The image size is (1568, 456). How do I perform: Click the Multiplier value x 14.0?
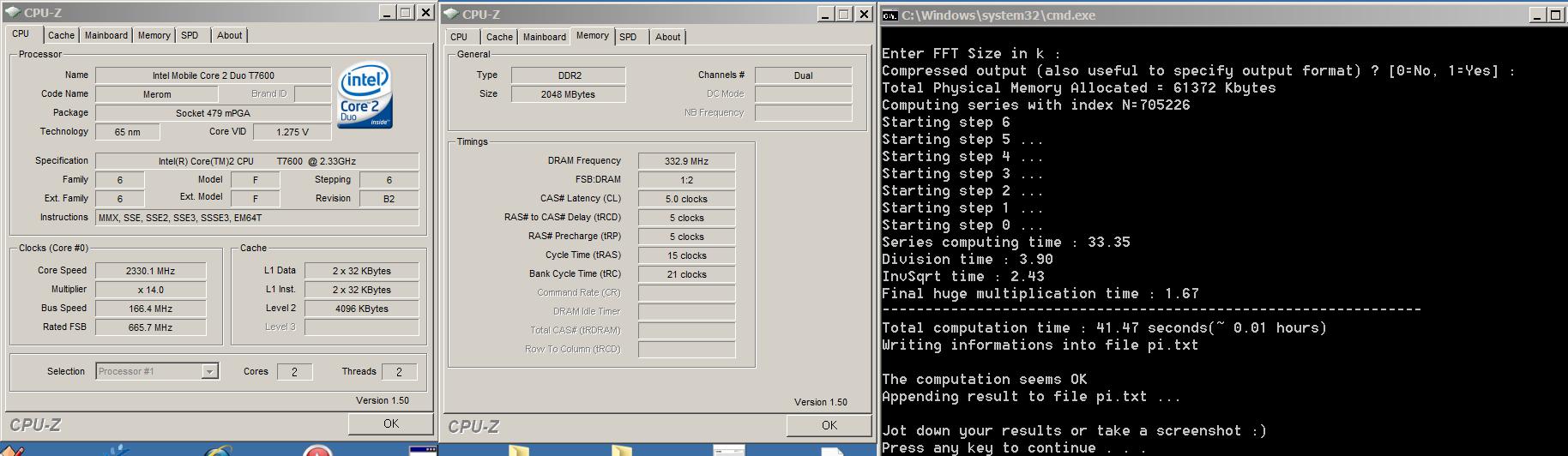pyautogui.click(x=150, y=290)
